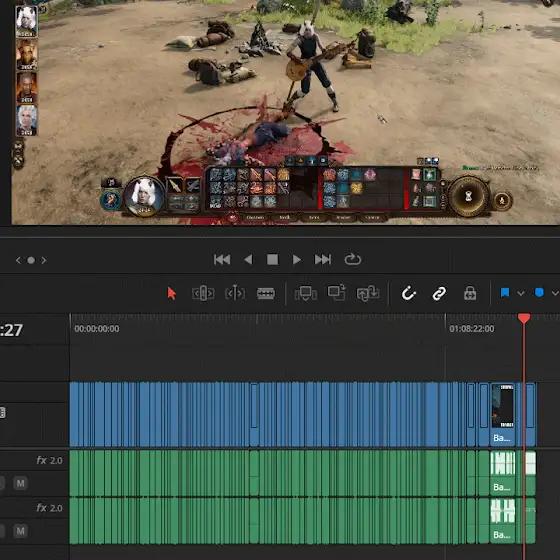The width and height of the screenshot is (560, 560).
Task: Select the video clip thumbnail labeled Ba...
Action: 502,406
